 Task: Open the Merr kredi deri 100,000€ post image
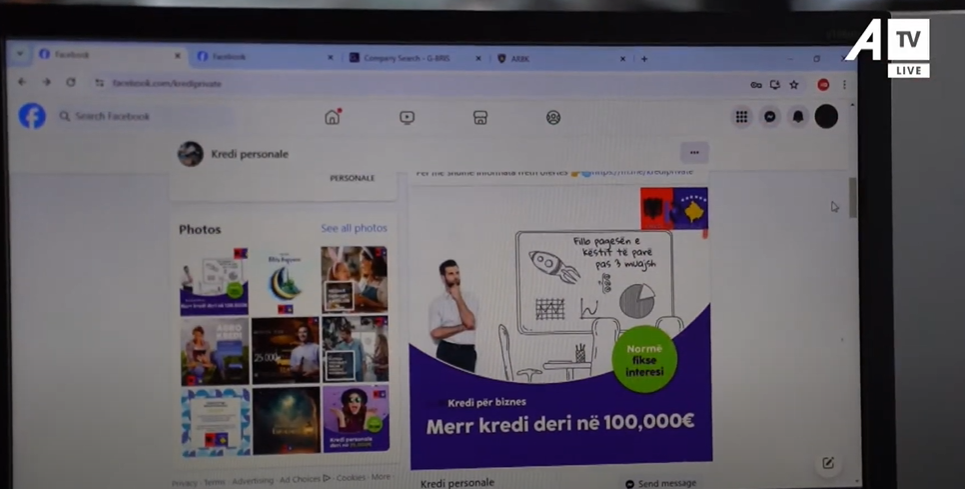[561, 328]
